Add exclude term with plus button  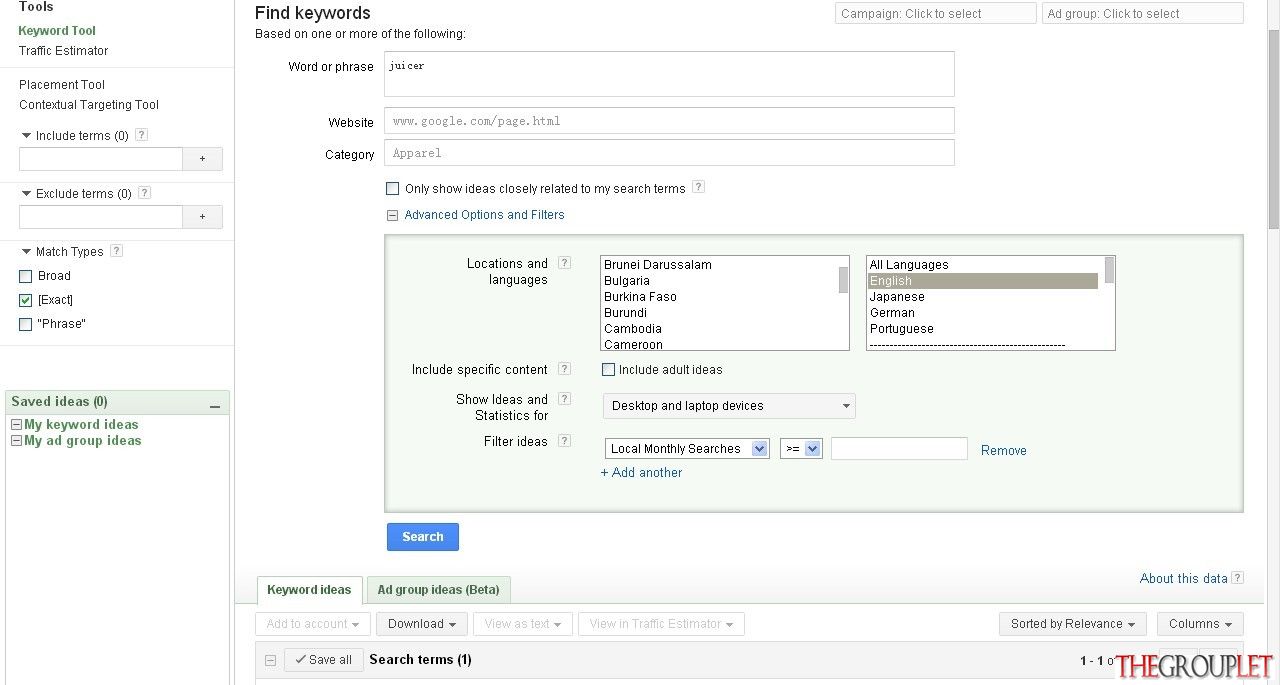tap(202, 217)
